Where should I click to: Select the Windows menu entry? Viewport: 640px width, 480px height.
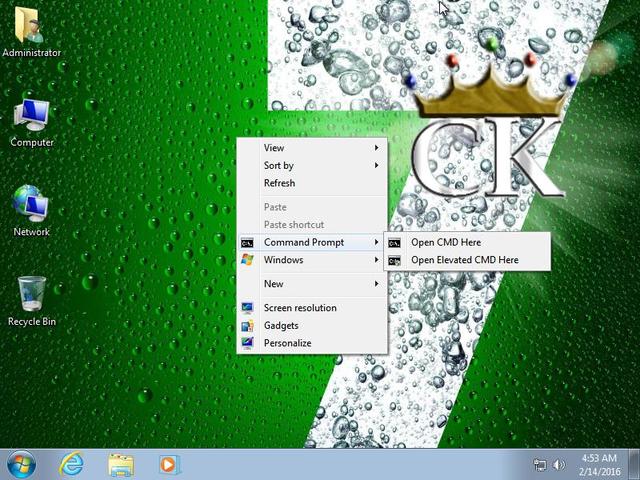[x=312, y=260]
